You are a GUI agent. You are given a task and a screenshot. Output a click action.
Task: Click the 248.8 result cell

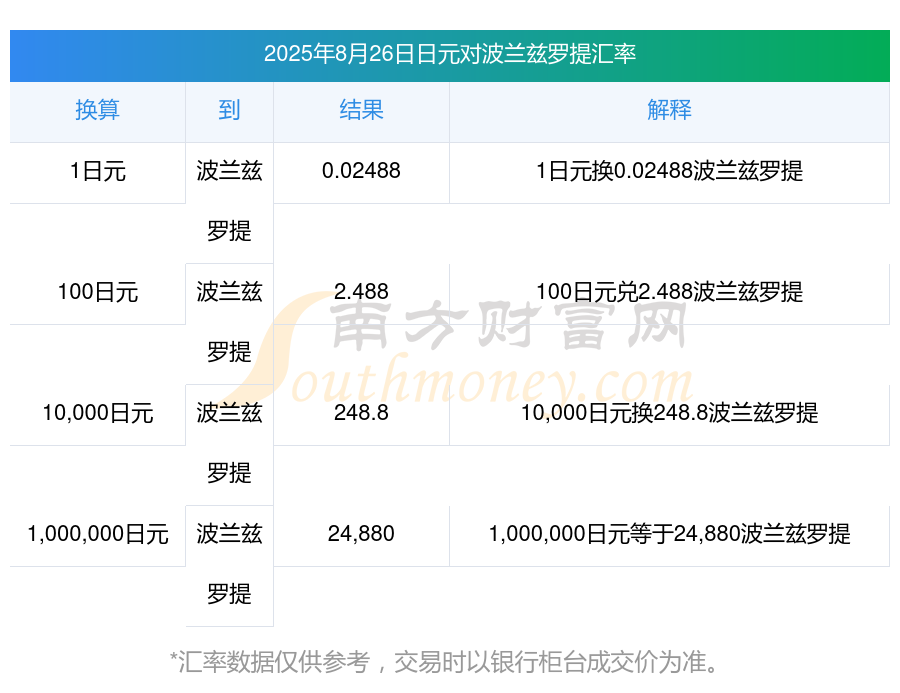pos(361,413)
